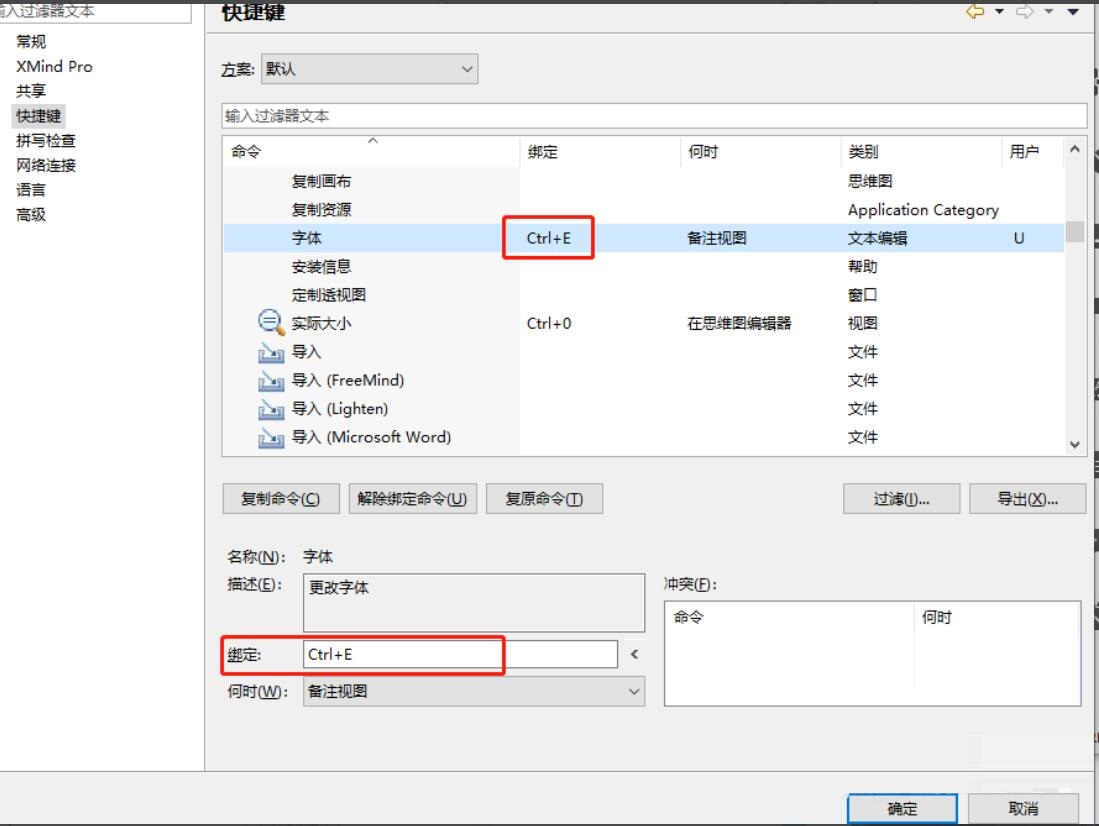
Task: Click the 过滤(I)... button
Action: [x=901, y=499]
